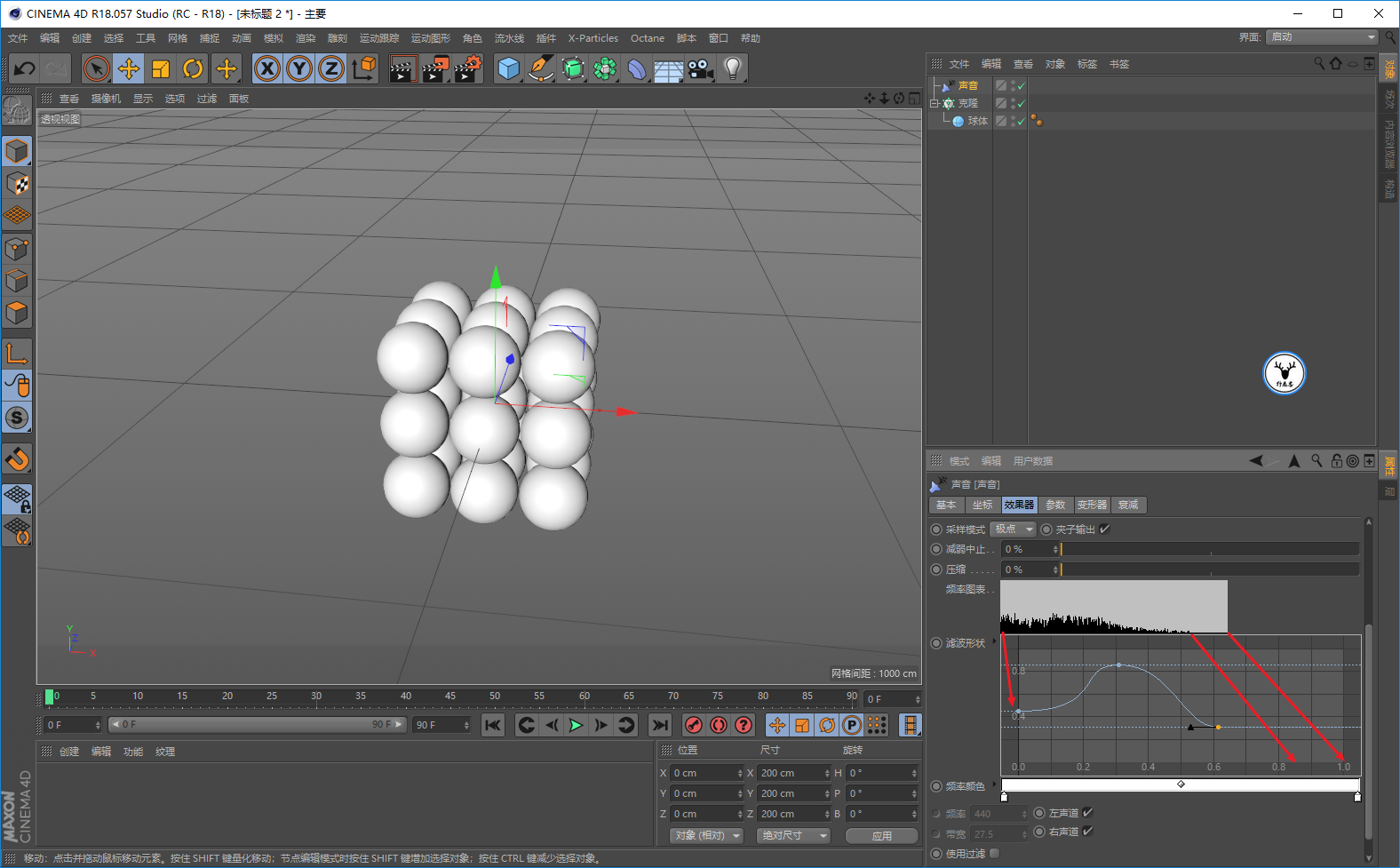
Task: Click the Camera object icon
Action: 701,68
